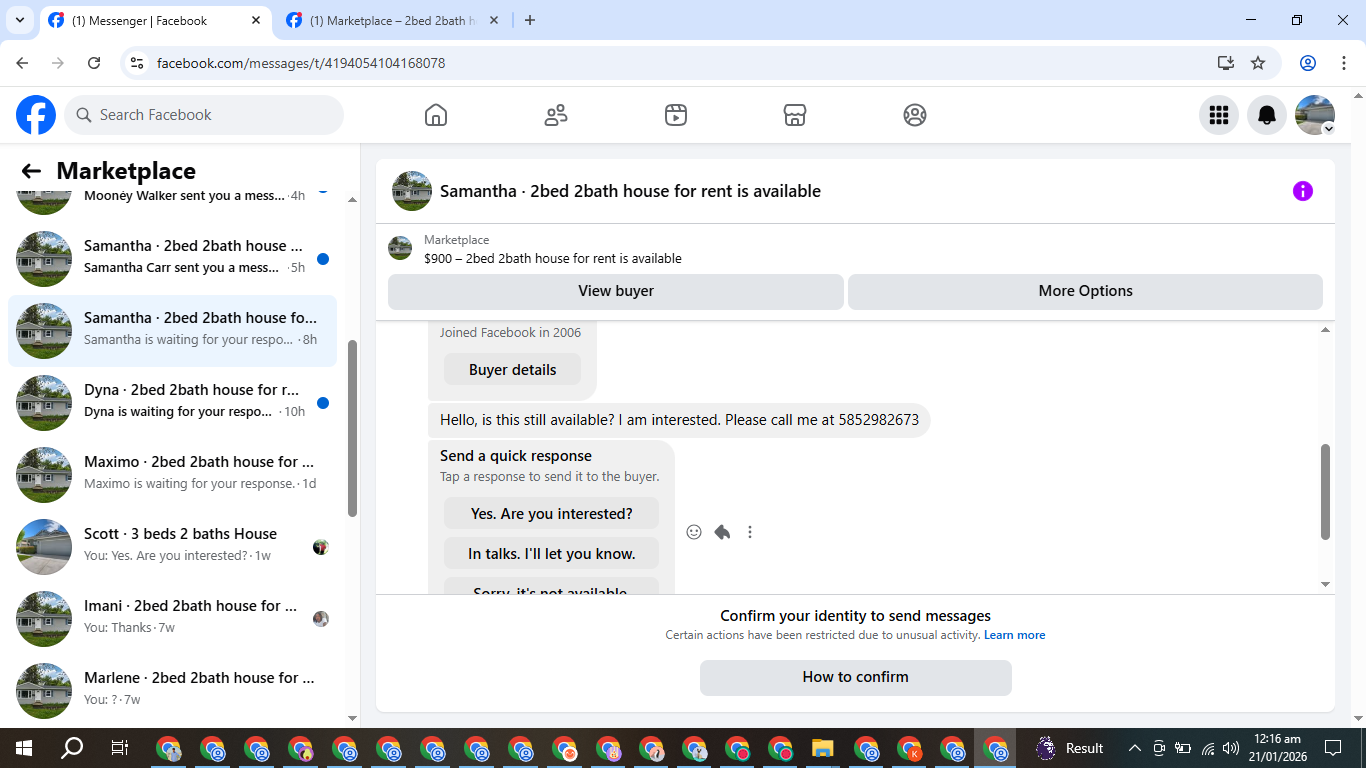Viewport: 1366px width, 768px height.
Task: Select the Messenger | Facebook tab
Action: (155, 20)
